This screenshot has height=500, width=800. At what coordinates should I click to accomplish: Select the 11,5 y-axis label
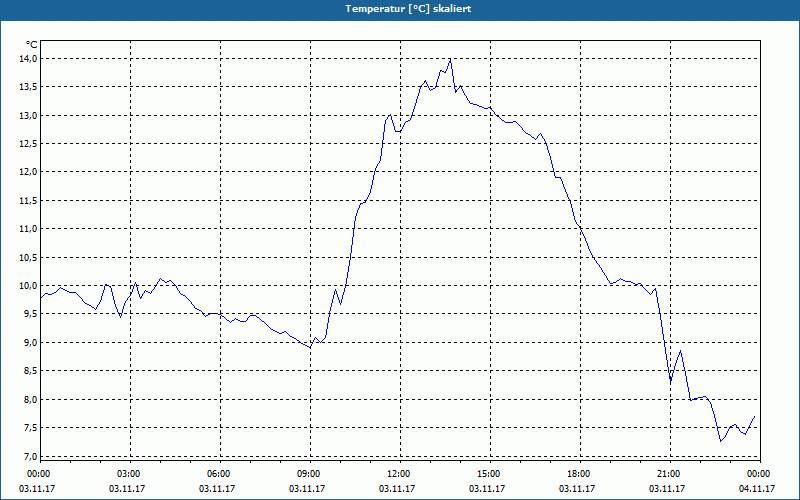[29, 201]
